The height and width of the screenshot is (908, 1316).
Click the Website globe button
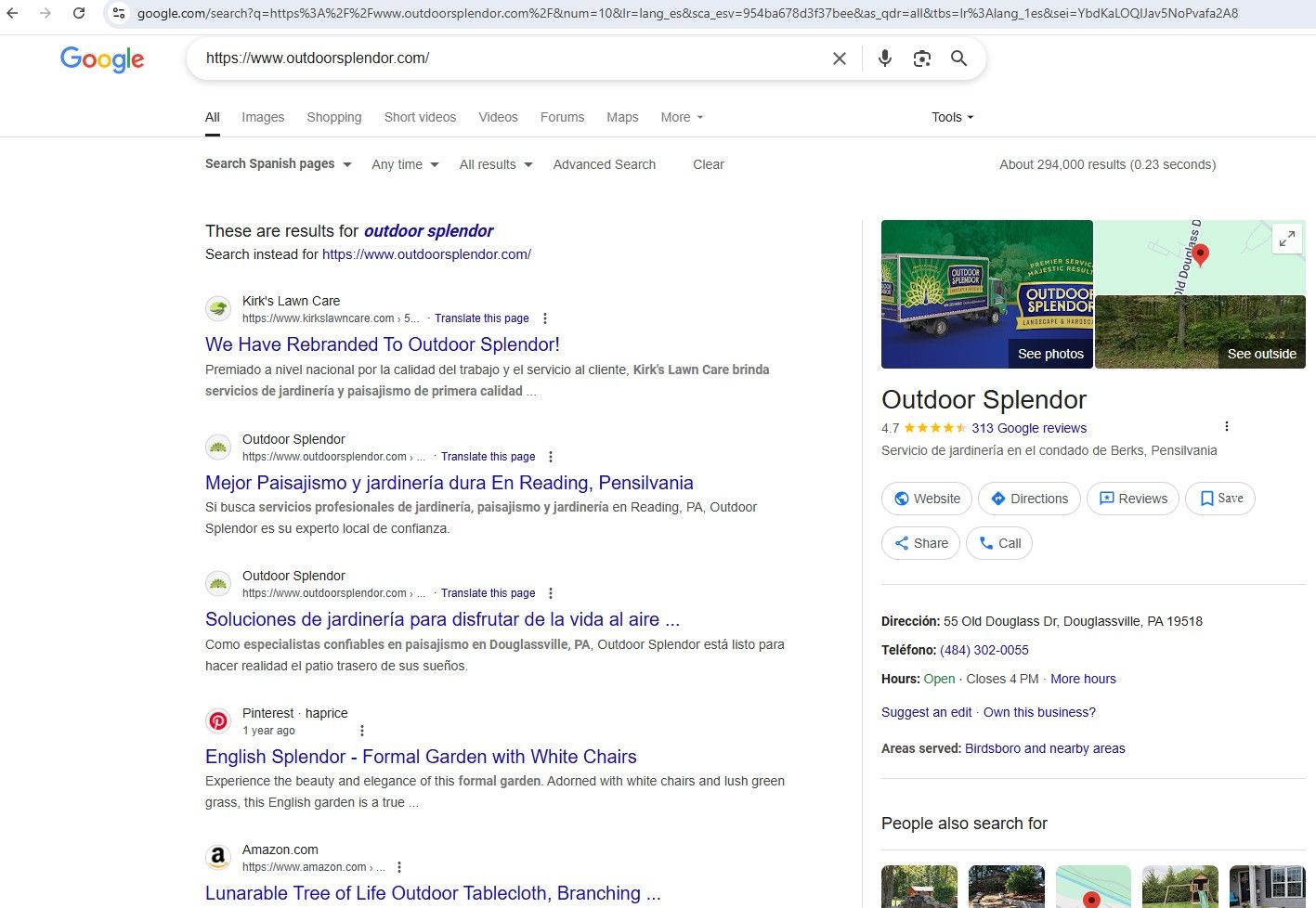(x=927, y=499)
